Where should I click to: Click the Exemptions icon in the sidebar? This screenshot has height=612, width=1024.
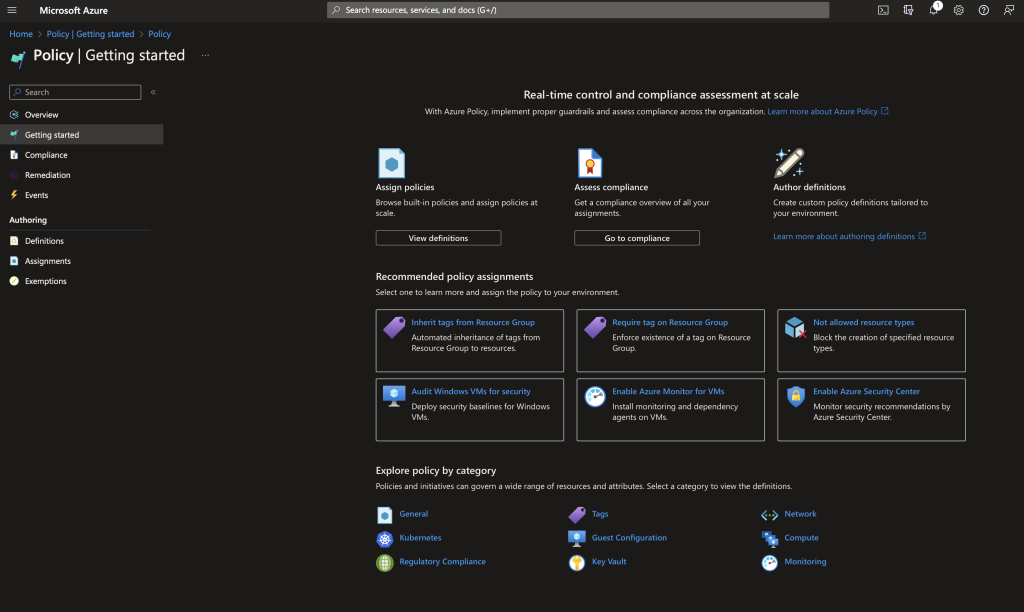14,281
